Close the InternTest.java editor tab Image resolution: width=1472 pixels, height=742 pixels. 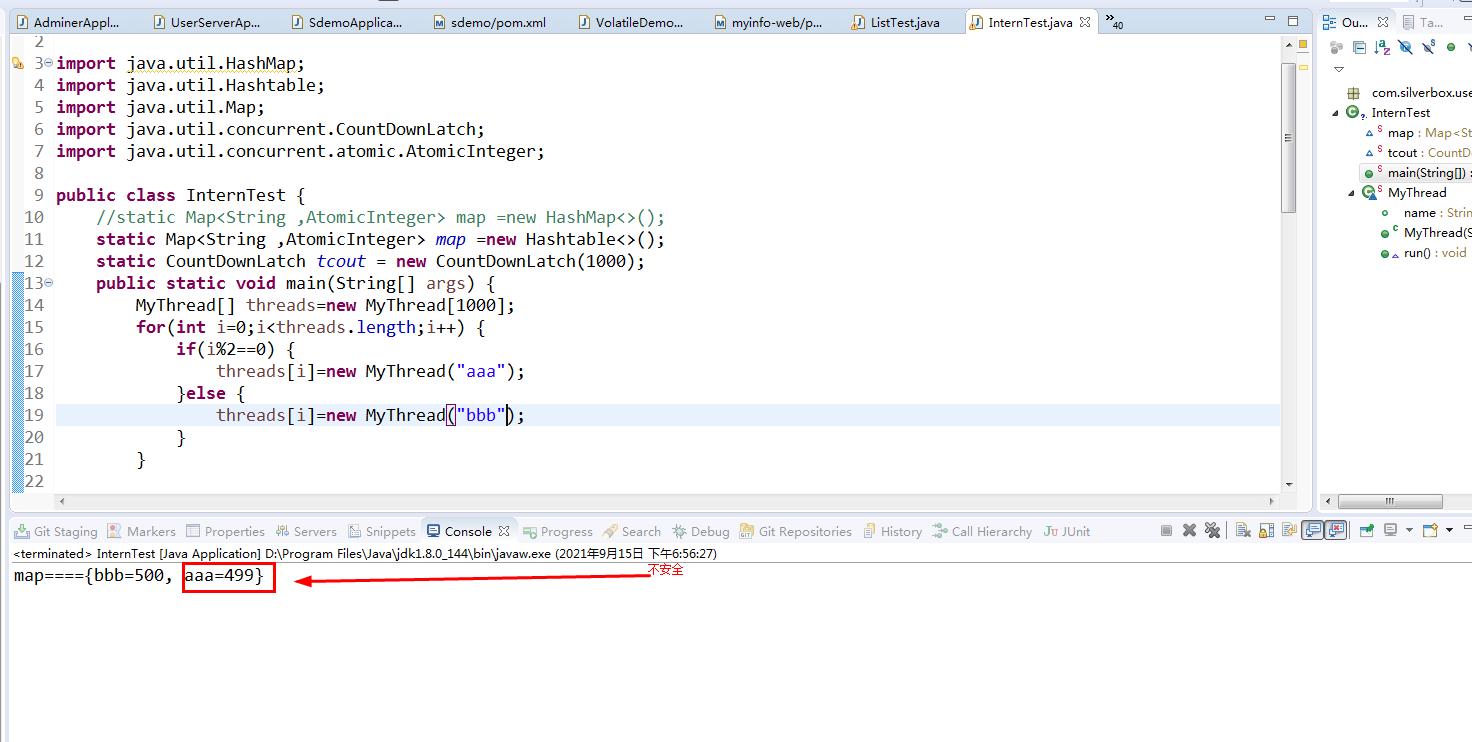[x=1085, y=22]
